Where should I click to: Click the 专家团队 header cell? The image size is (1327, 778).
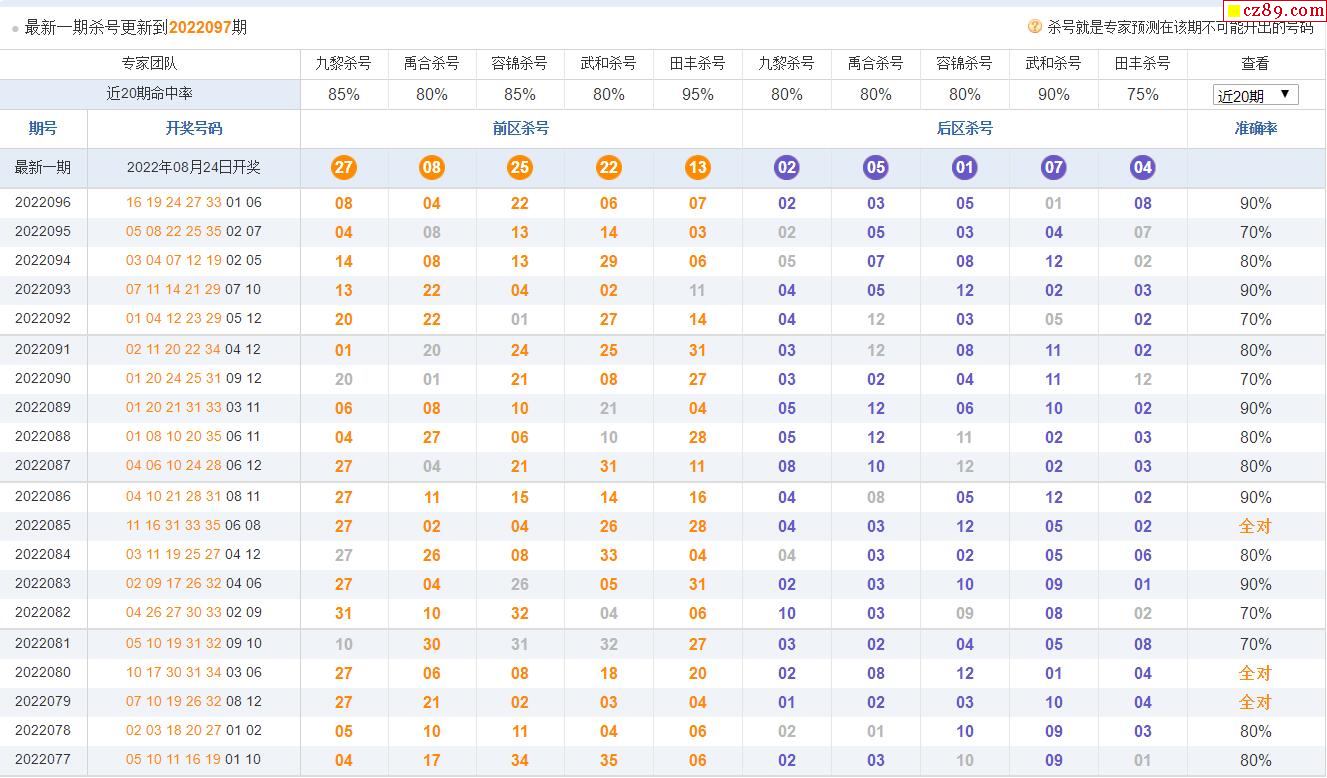pyautogui.click(x=149, y=63)
